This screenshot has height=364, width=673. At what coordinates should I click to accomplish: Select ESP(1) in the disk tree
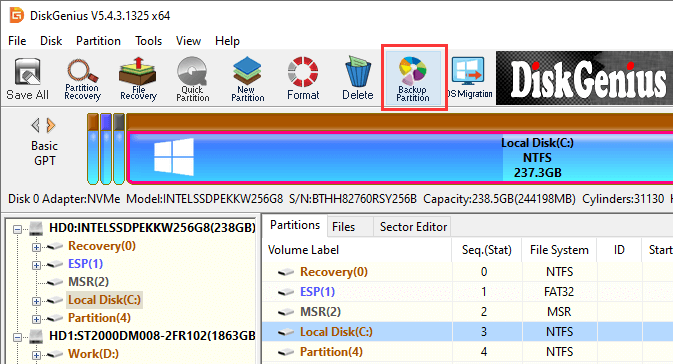85,264
